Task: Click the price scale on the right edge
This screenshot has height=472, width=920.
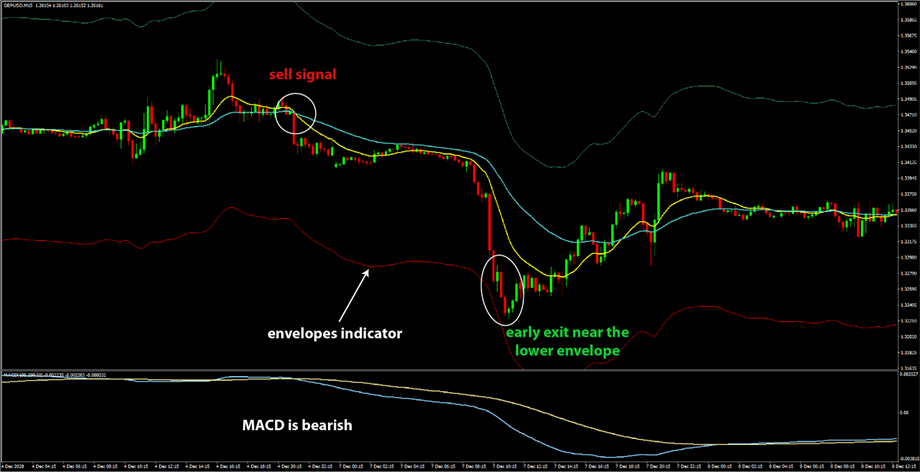Action: point(906,200)
